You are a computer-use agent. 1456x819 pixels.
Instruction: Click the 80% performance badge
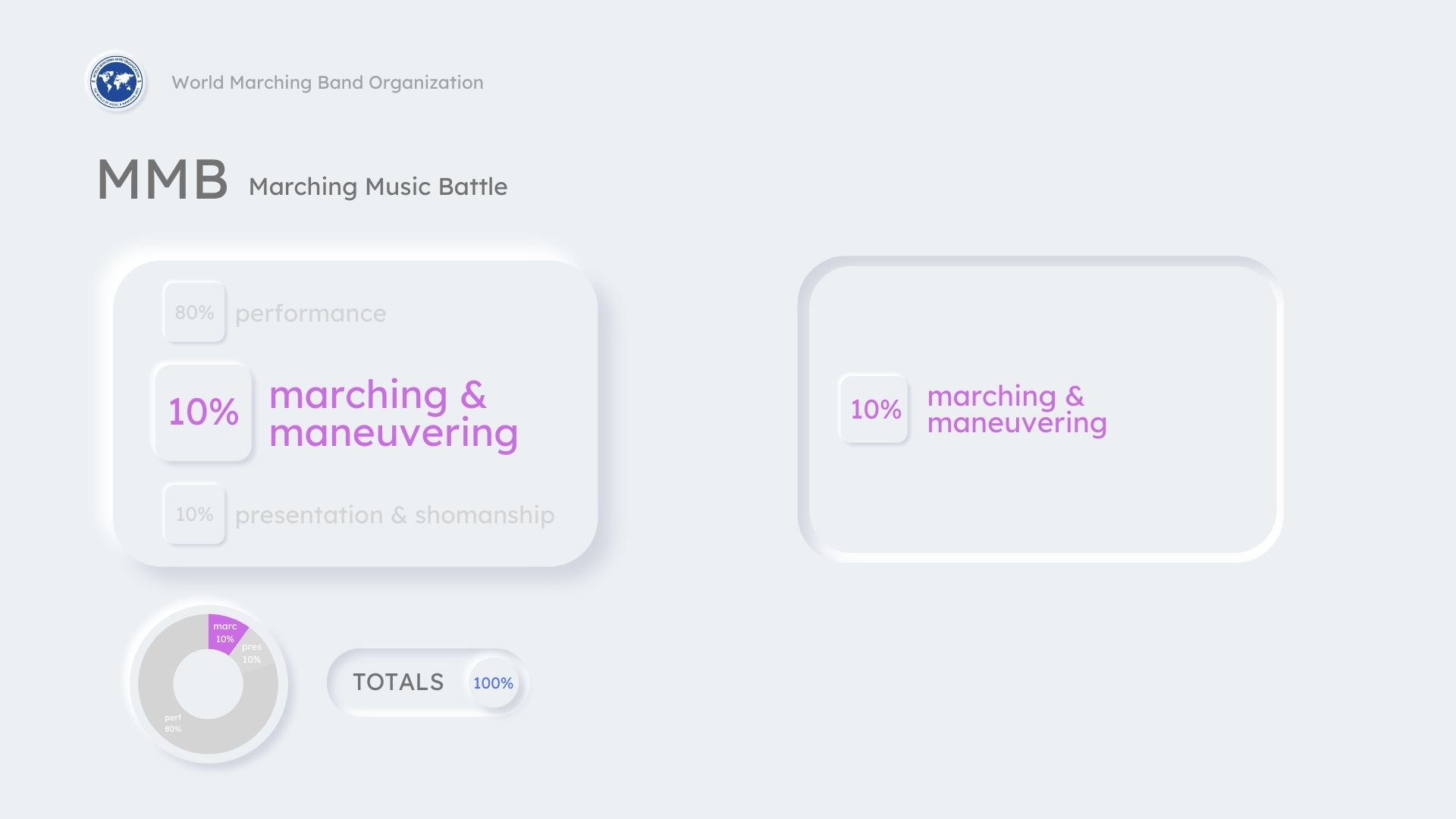point(194,312)
